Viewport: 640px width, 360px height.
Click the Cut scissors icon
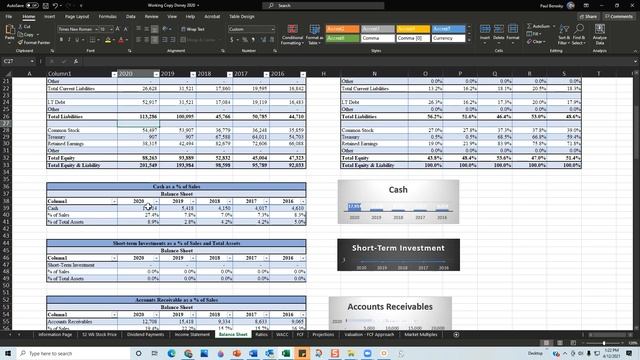pos(20,27)
